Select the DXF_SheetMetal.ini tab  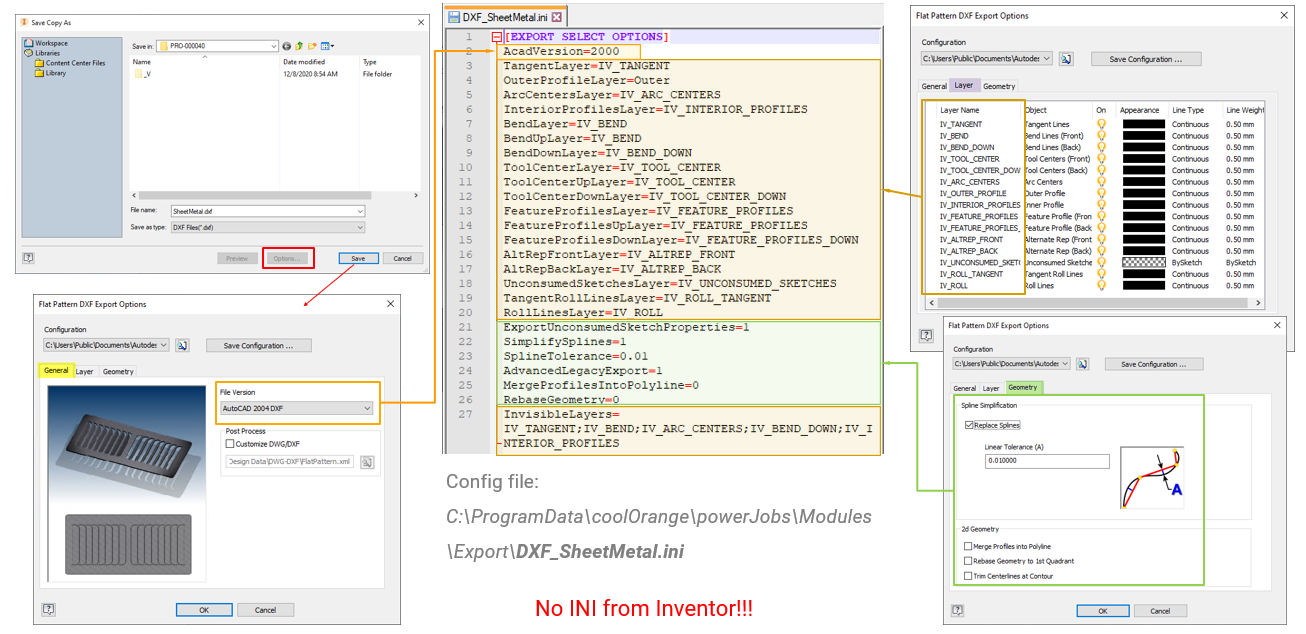pos(505,17)
